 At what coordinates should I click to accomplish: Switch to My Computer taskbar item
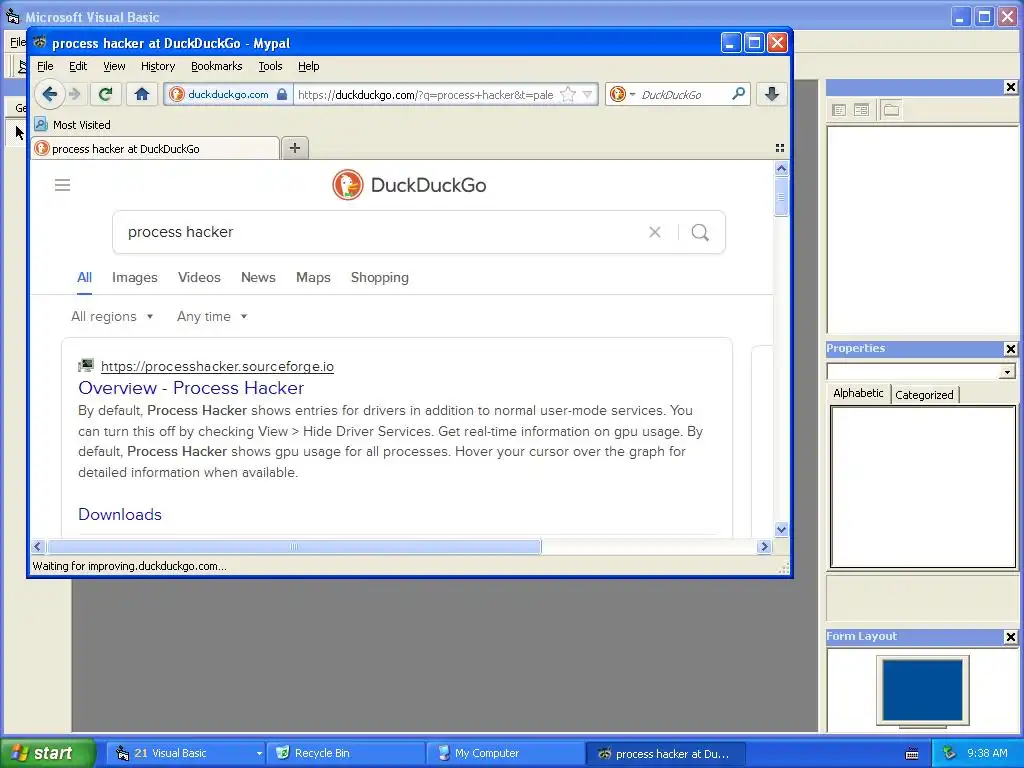504,753
